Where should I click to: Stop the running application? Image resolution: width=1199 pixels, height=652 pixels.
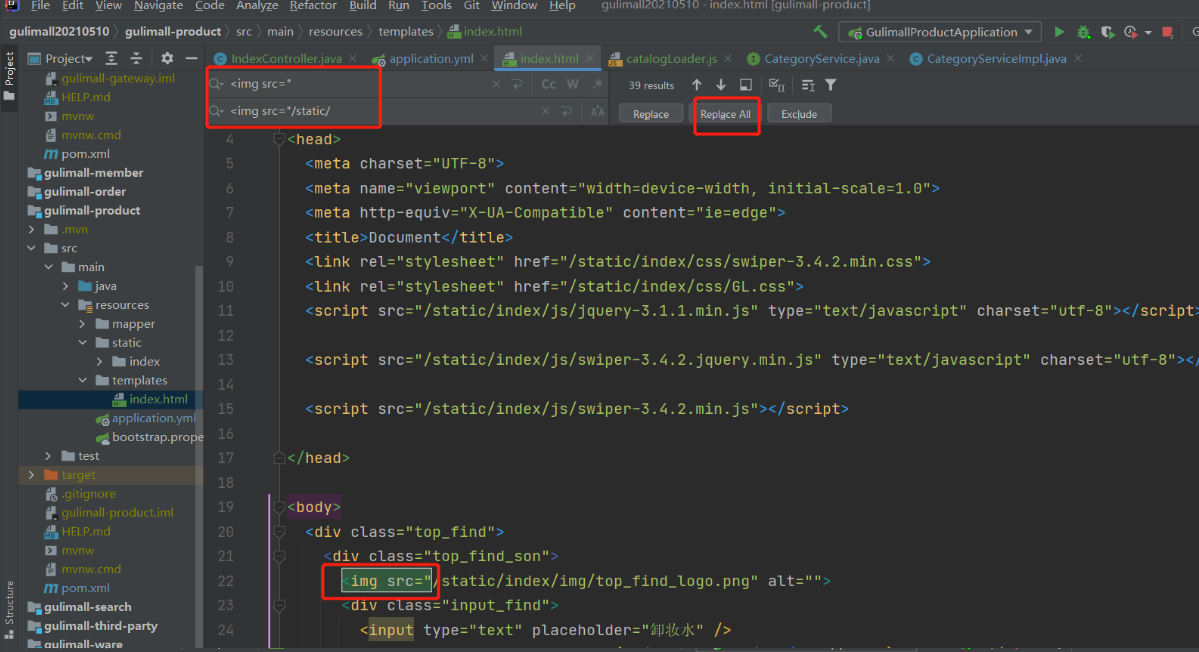(1167, 32)
